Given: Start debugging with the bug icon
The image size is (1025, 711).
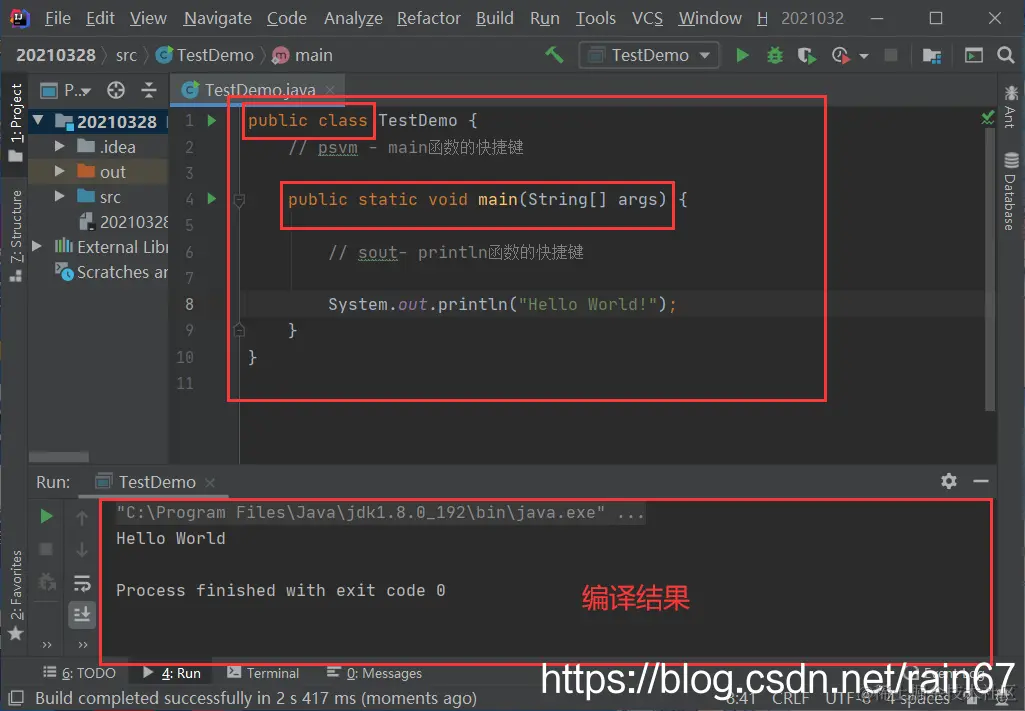Looking at the screenshot, I should (775, 56).
